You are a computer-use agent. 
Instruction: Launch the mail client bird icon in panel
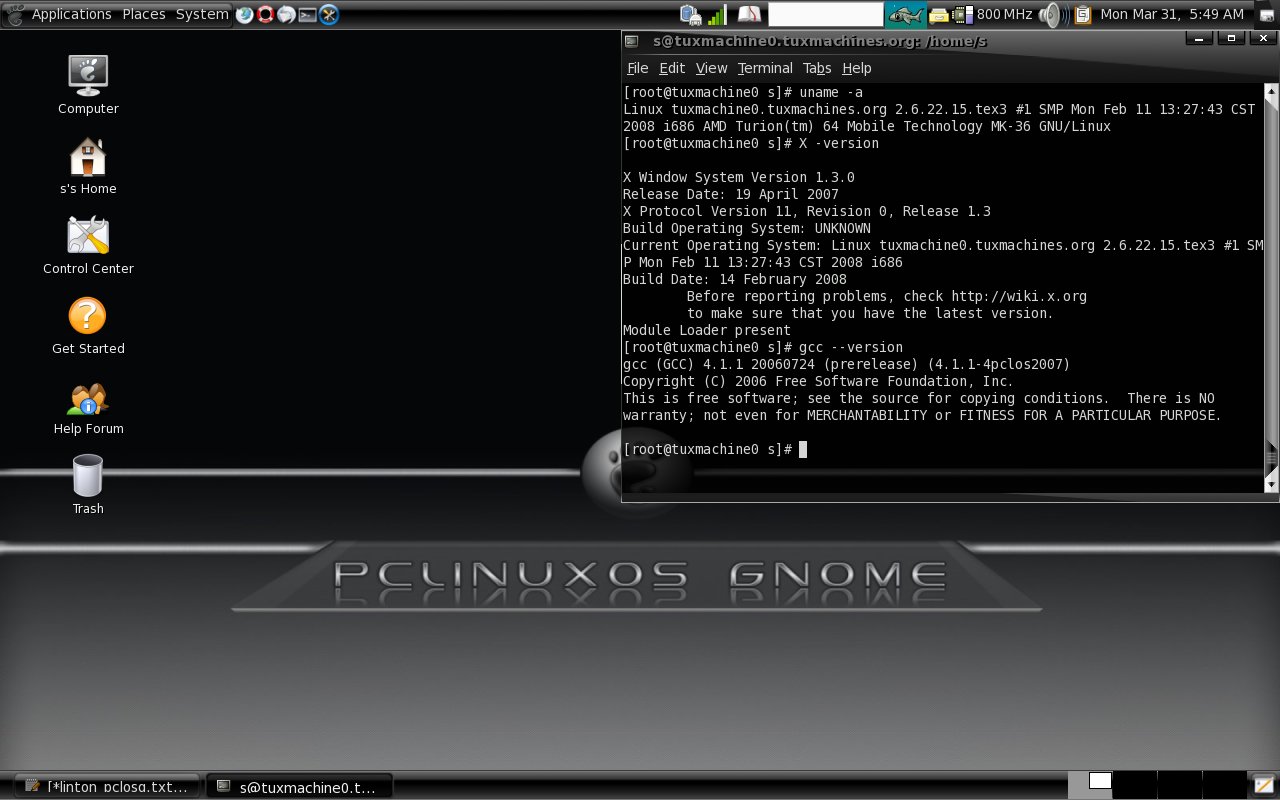286,14
